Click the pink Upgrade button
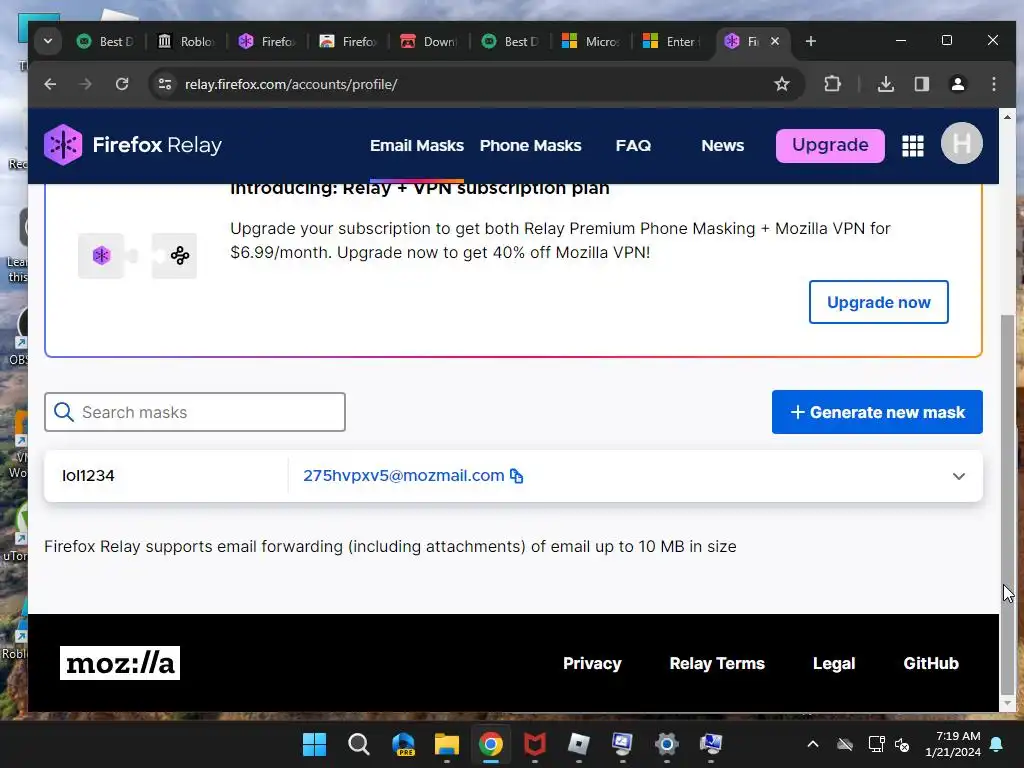 [830, 145]
